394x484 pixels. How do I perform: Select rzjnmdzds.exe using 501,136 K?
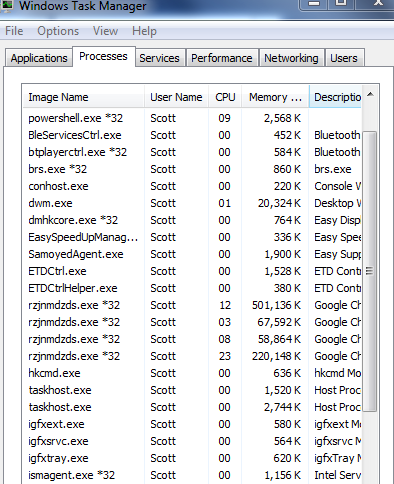[192, 305]
